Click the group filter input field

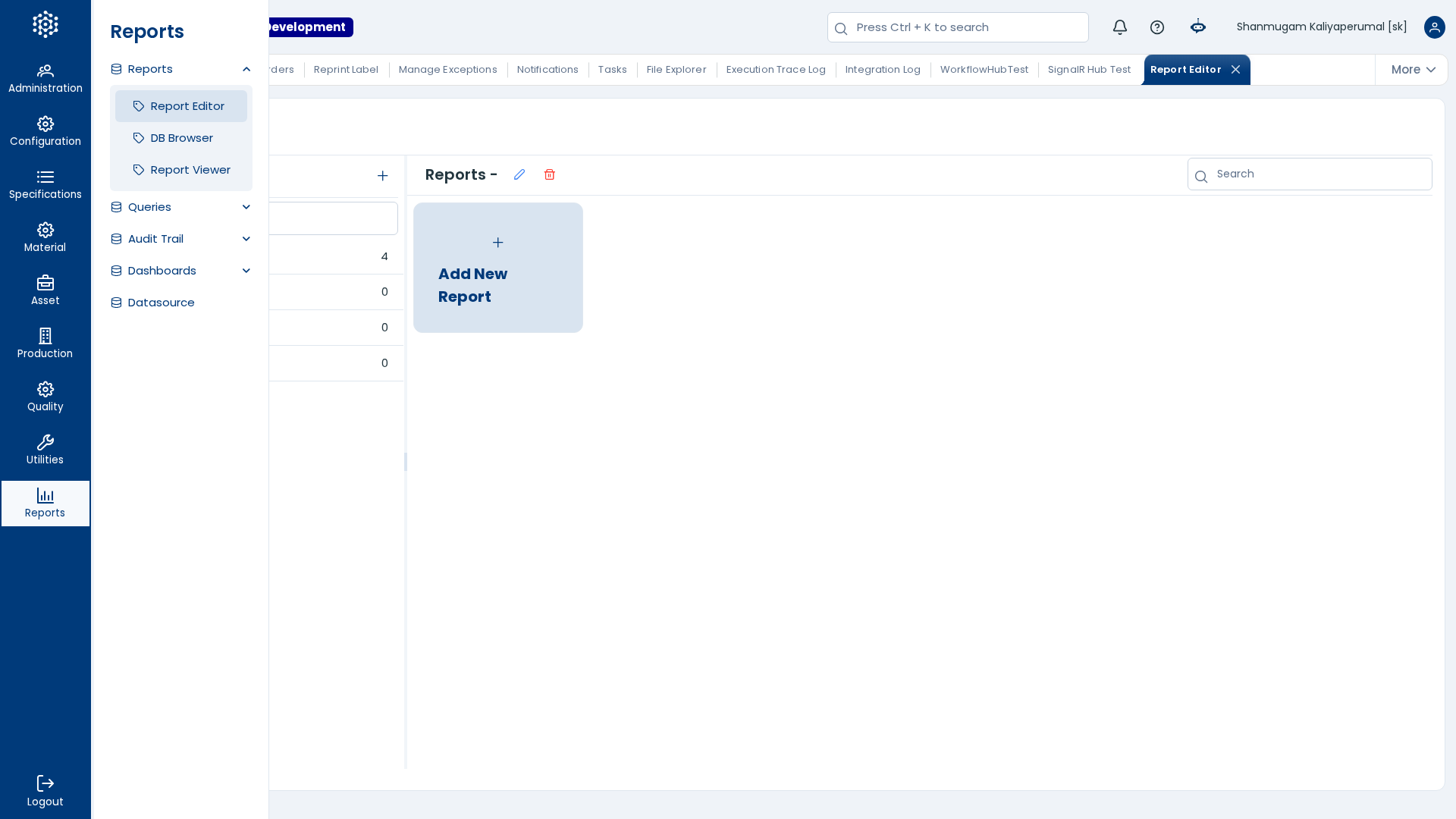(333, 218)
